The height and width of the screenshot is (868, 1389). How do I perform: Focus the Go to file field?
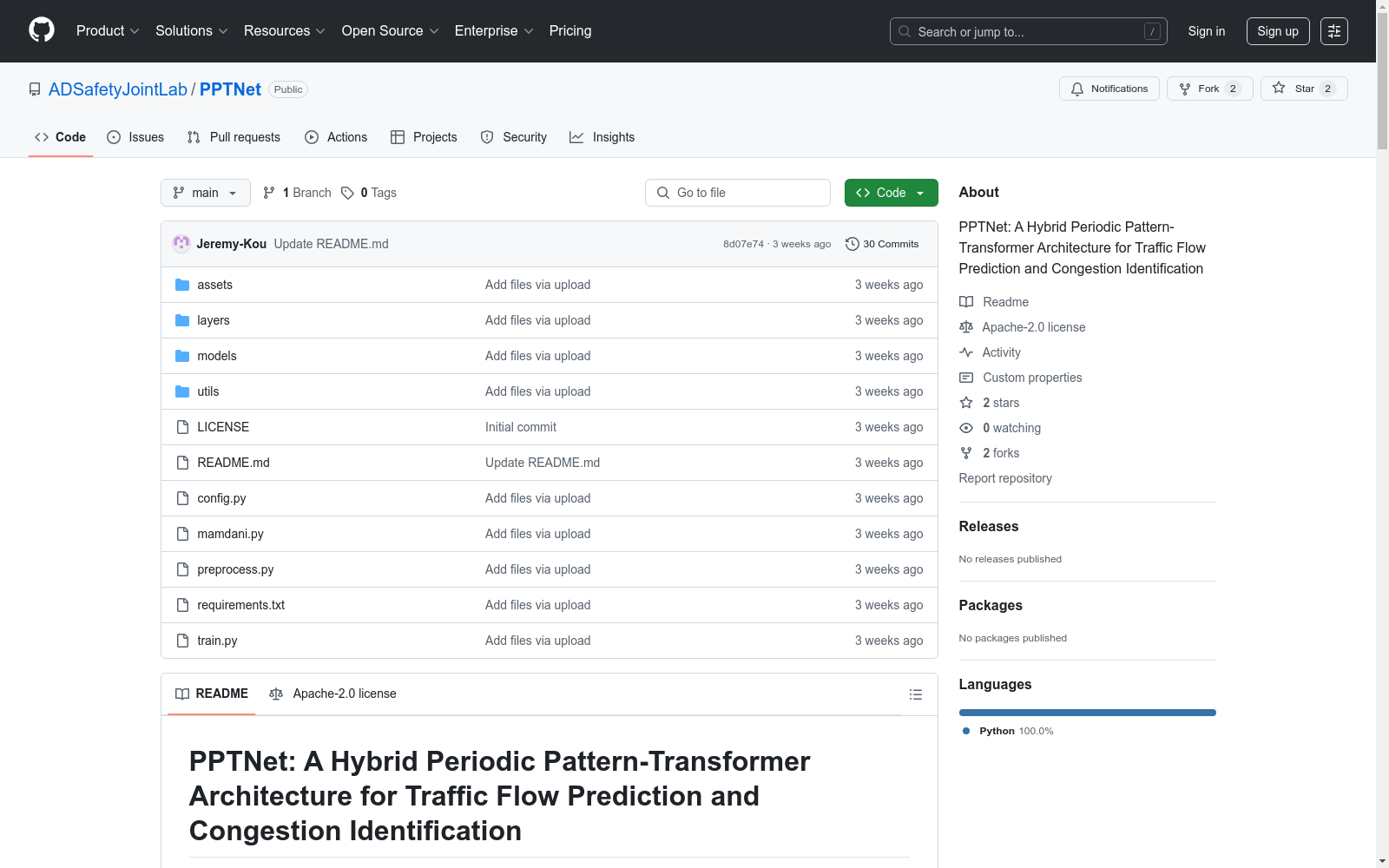click(x=738, y=193)
